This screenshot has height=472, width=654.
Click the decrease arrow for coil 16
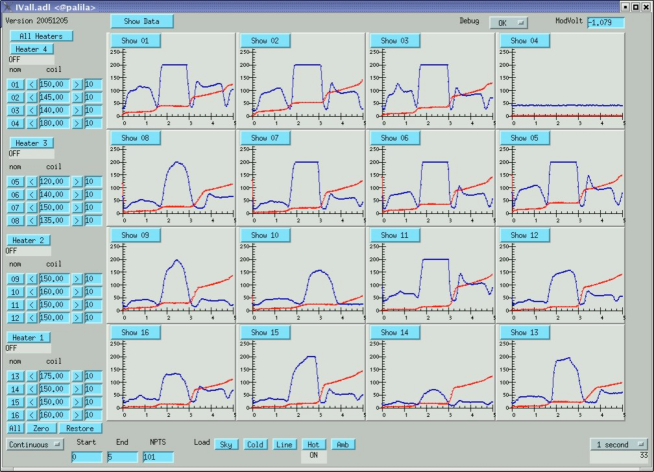click(30, 414)
